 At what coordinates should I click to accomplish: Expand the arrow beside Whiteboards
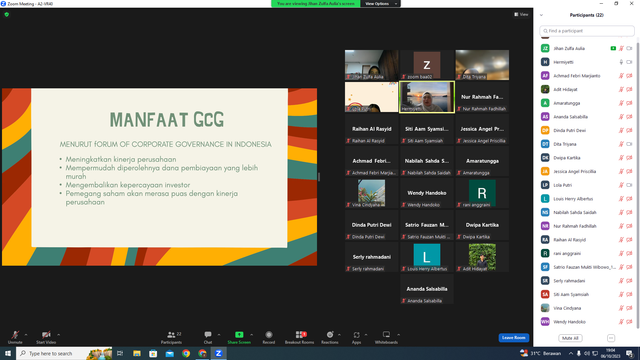[x=398, y=335]
